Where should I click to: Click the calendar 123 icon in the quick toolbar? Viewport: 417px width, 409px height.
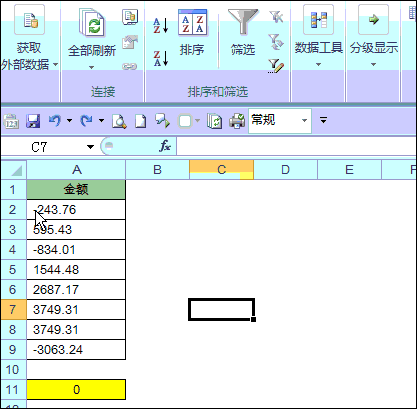[x=11, y=121]
